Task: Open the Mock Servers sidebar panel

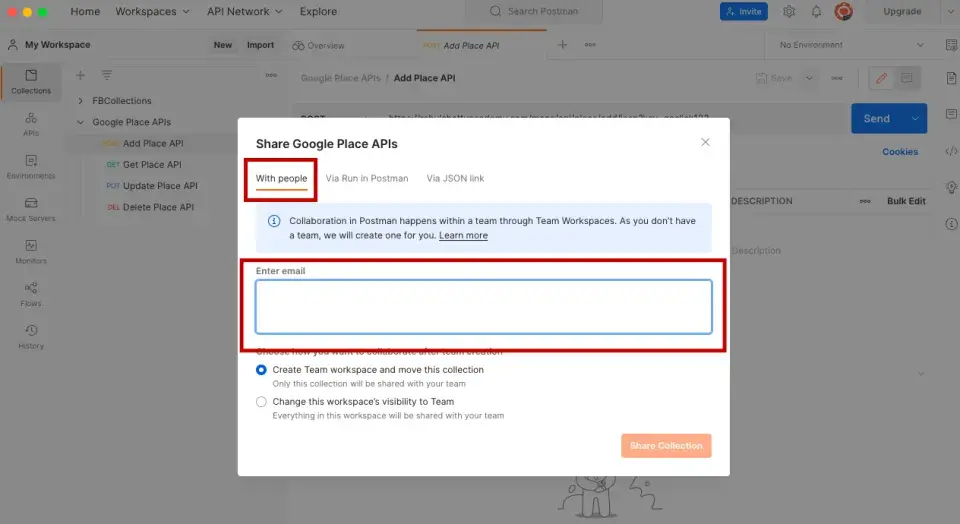Action: (31, 209)
